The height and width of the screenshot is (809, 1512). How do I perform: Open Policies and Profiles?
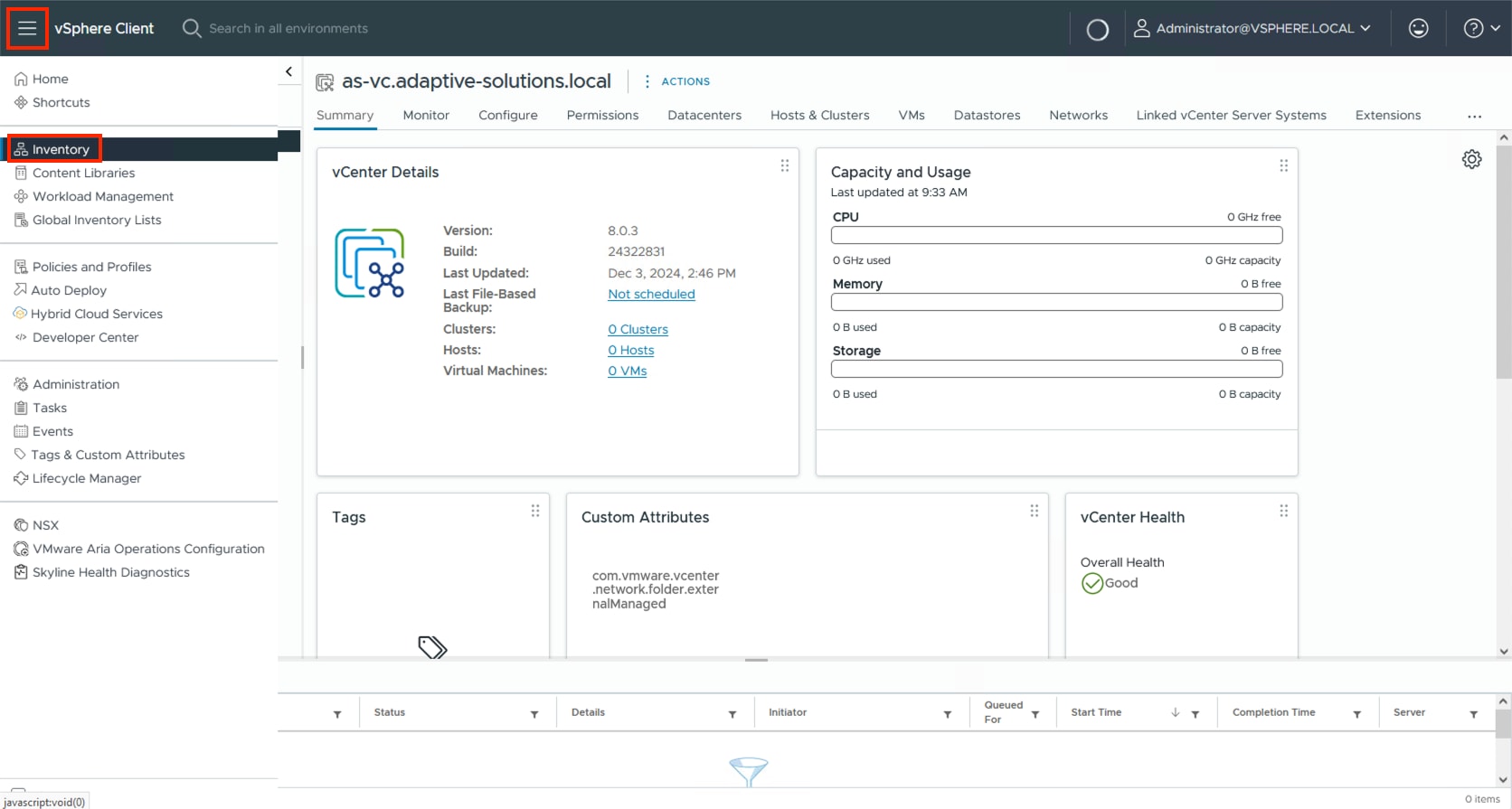(83, 267)
